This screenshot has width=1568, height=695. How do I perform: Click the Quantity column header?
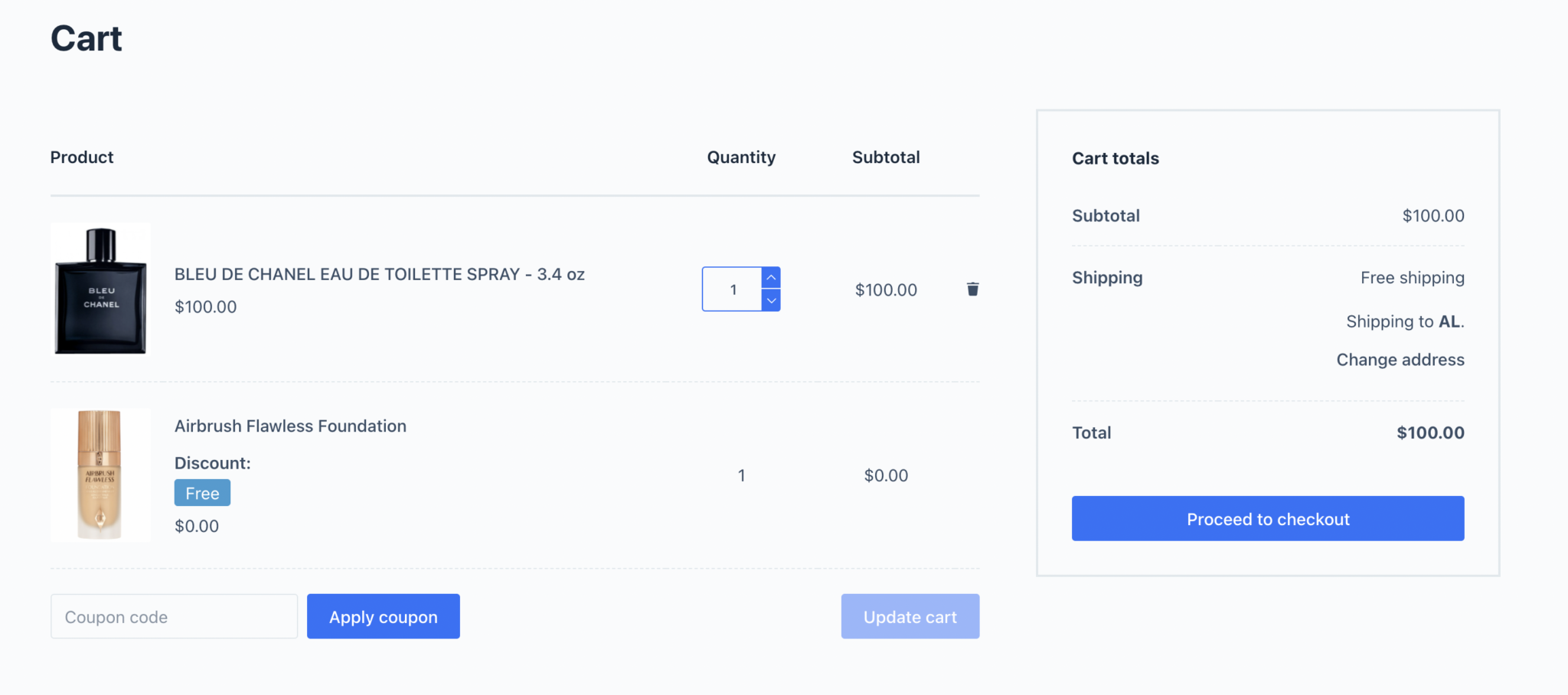741,158
